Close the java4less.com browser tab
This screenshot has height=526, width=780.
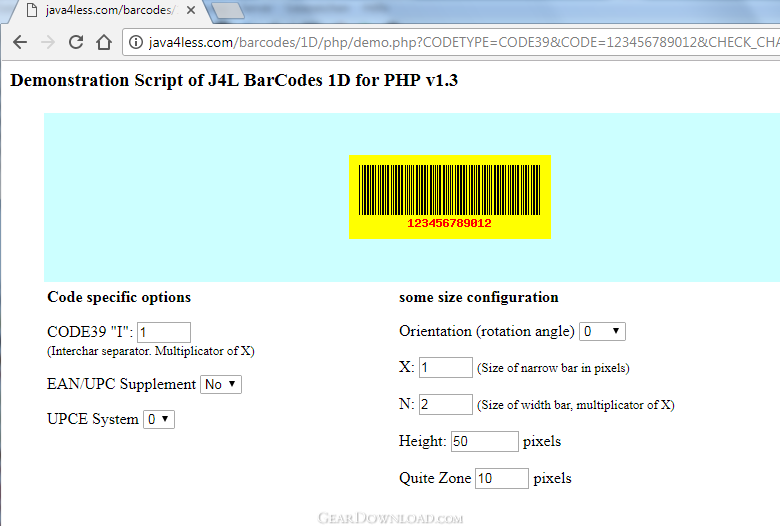tap(191, 10)
